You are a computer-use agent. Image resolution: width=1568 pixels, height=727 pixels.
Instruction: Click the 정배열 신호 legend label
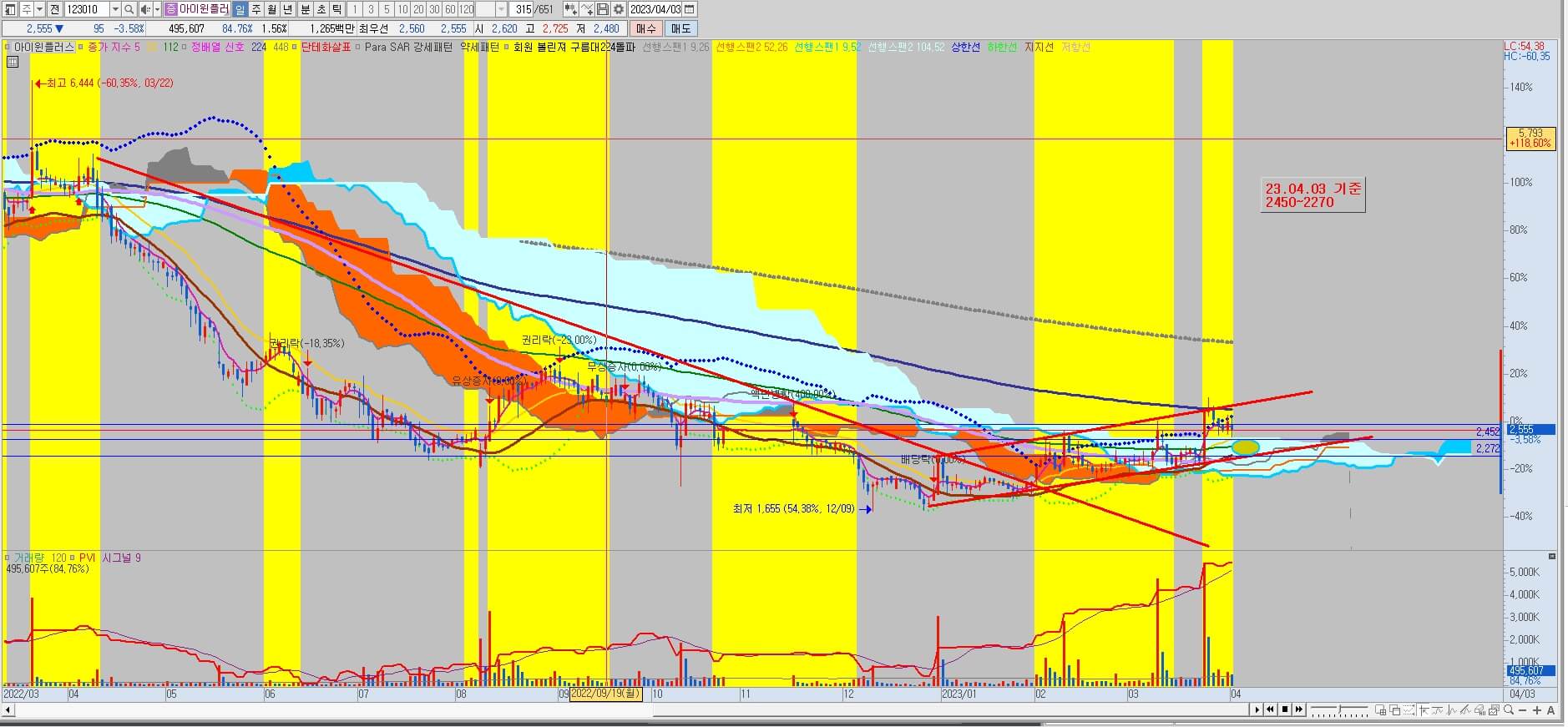click(x=218, y=48)
